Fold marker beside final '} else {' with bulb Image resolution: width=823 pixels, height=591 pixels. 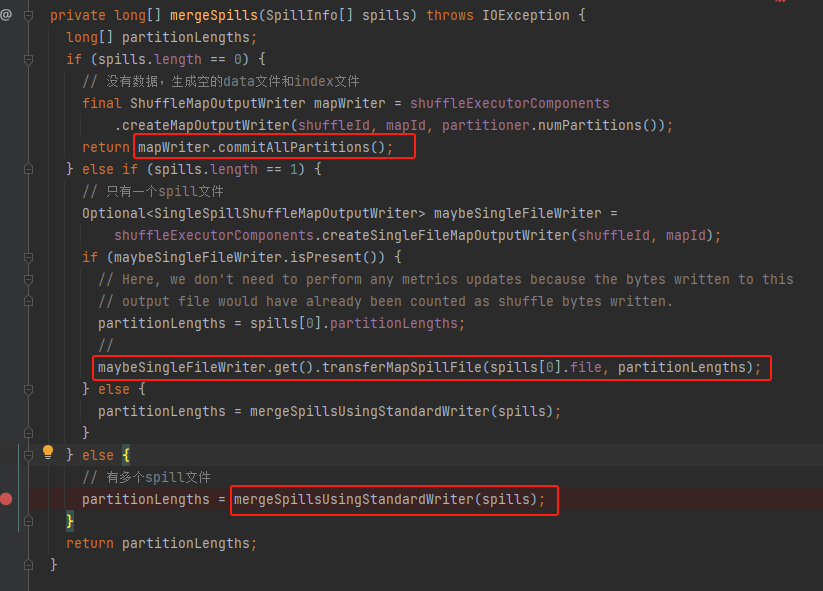[x=29, y=456]
